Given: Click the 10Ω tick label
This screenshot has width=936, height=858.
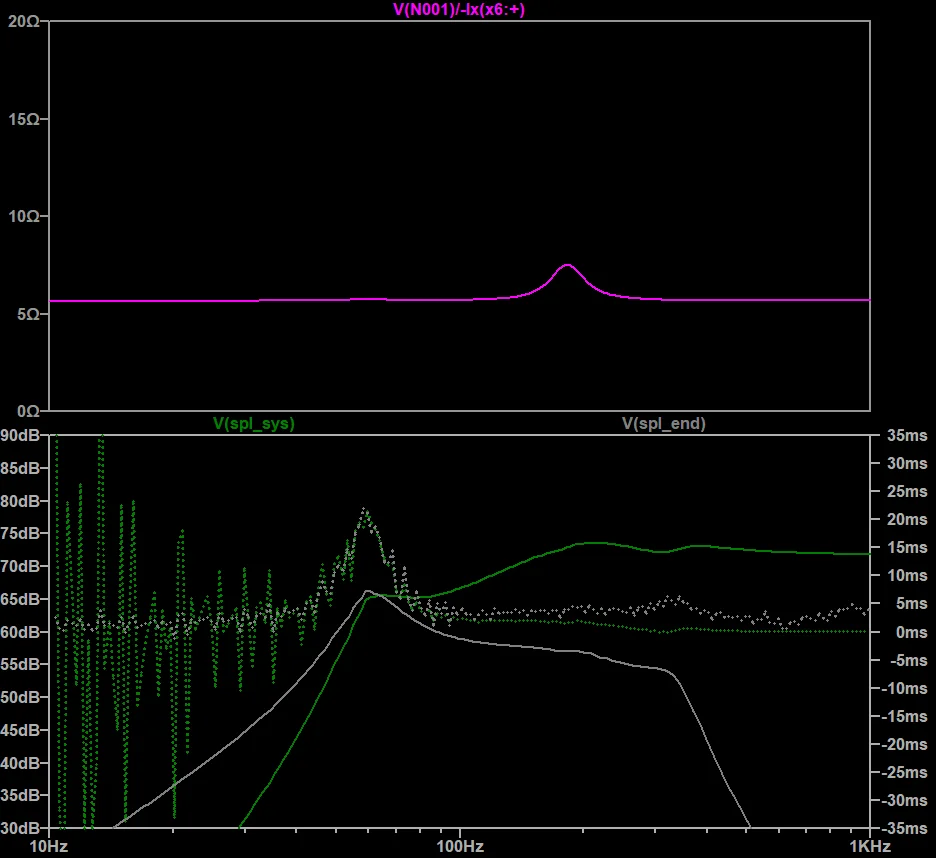Looking at the screenshot, I should pyautogui.click(x=22, y=216).
